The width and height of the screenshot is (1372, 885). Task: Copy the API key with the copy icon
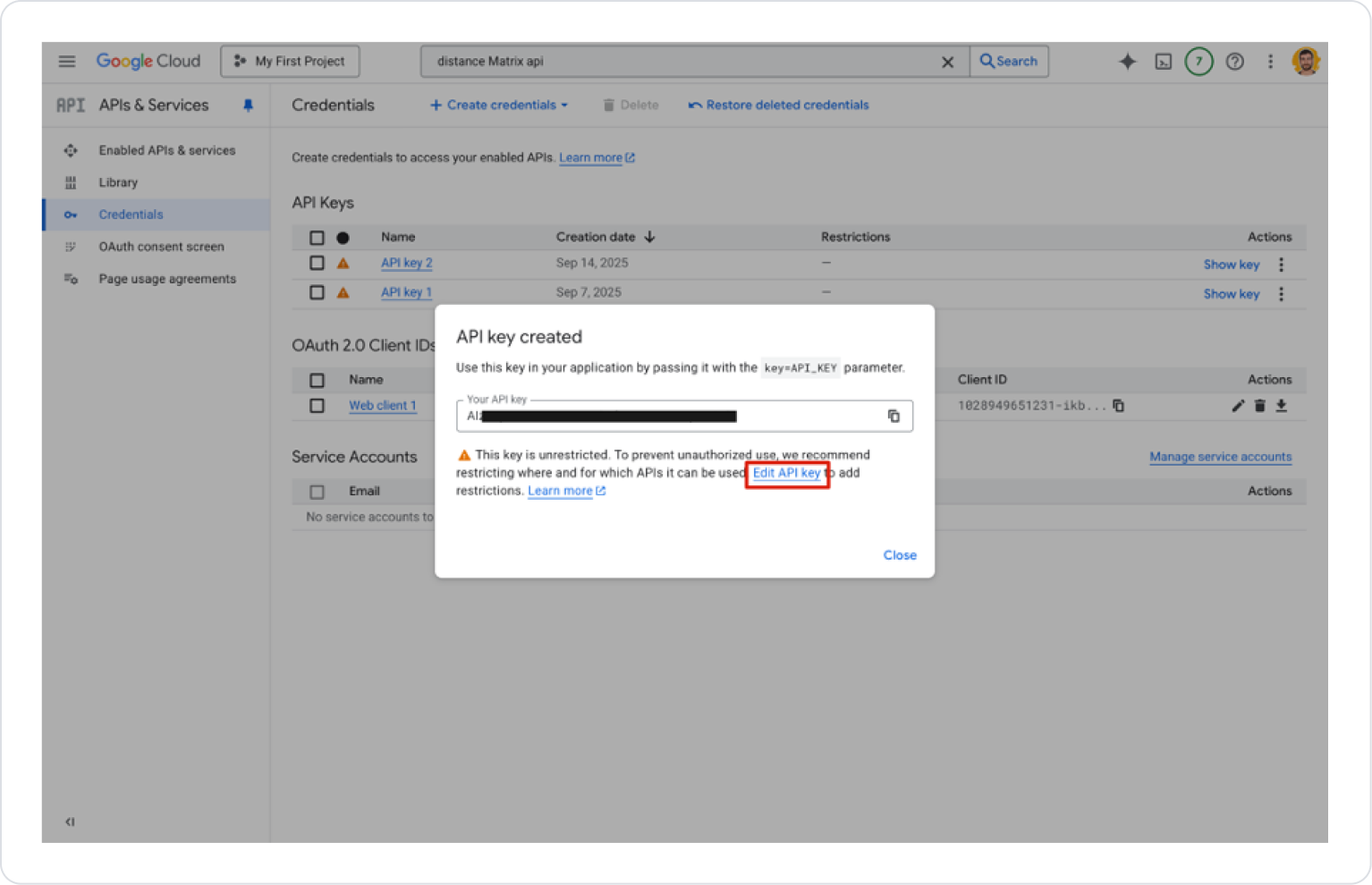tap(893, 416)
